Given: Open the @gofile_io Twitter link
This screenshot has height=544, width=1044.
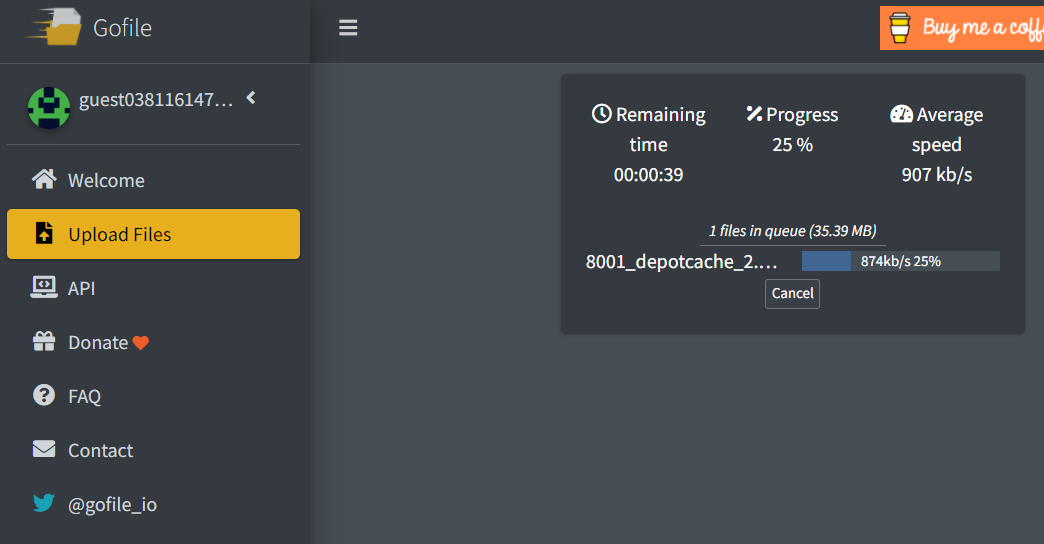Looking at the screenshot, I should pos(112,505).
